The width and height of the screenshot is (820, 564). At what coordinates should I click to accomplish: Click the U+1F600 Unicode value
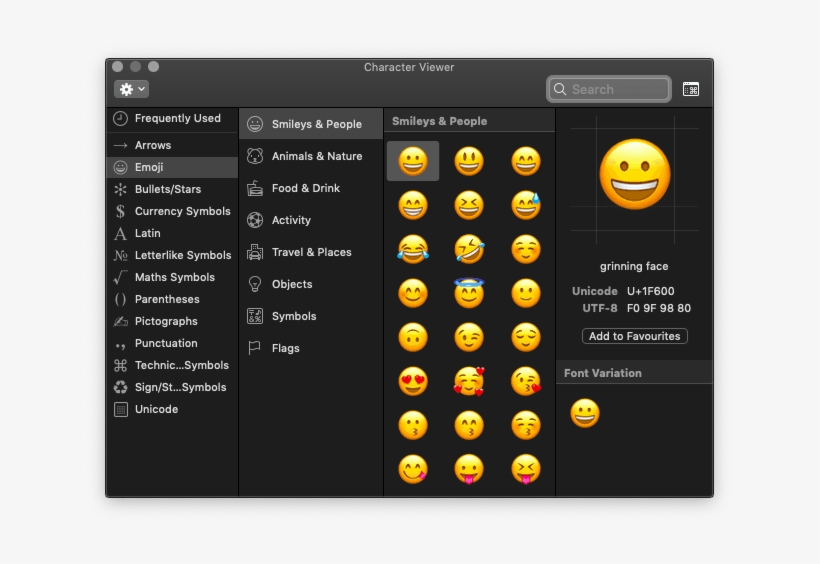point(651,291)
